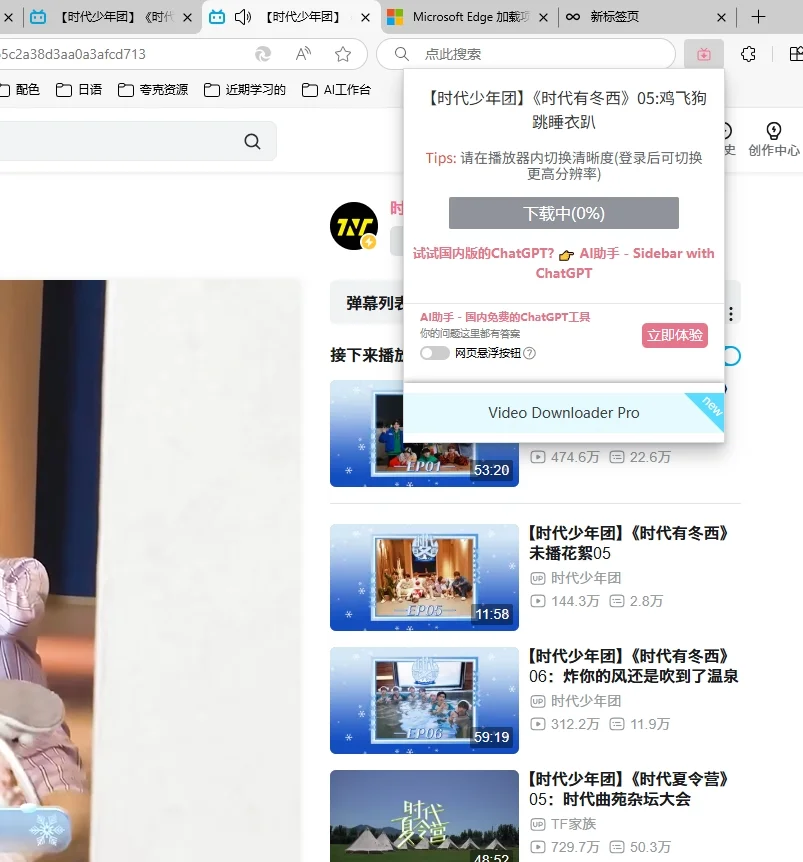
Task: Open the EP06 video thumbnail
Action: tap(424, 700)
